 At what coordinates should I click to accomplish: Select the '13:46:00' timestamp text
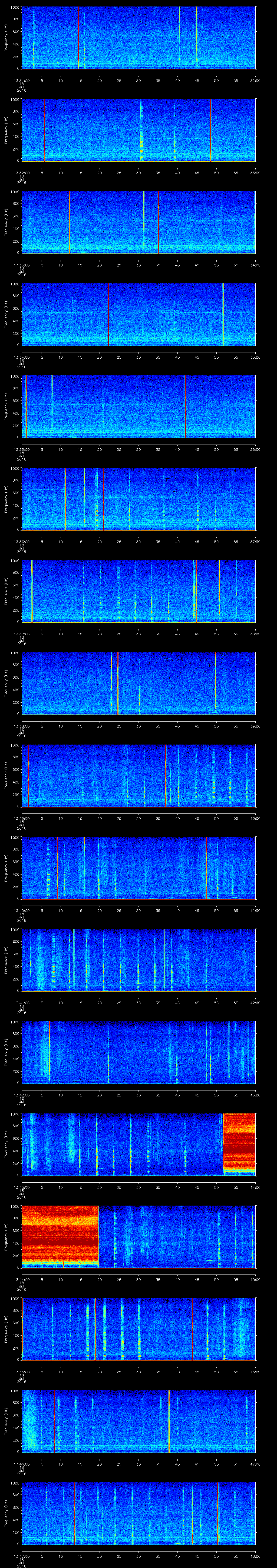[22, 1464]
